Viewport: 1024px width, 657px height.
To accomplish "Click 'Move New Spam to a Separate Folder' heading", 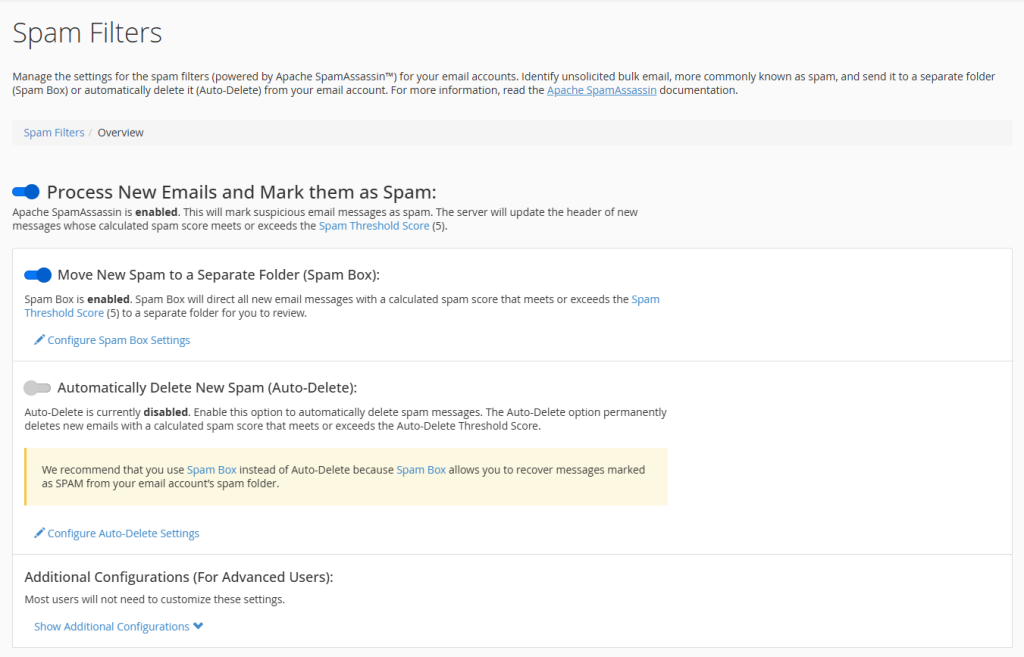I will [x=218, y=275].
